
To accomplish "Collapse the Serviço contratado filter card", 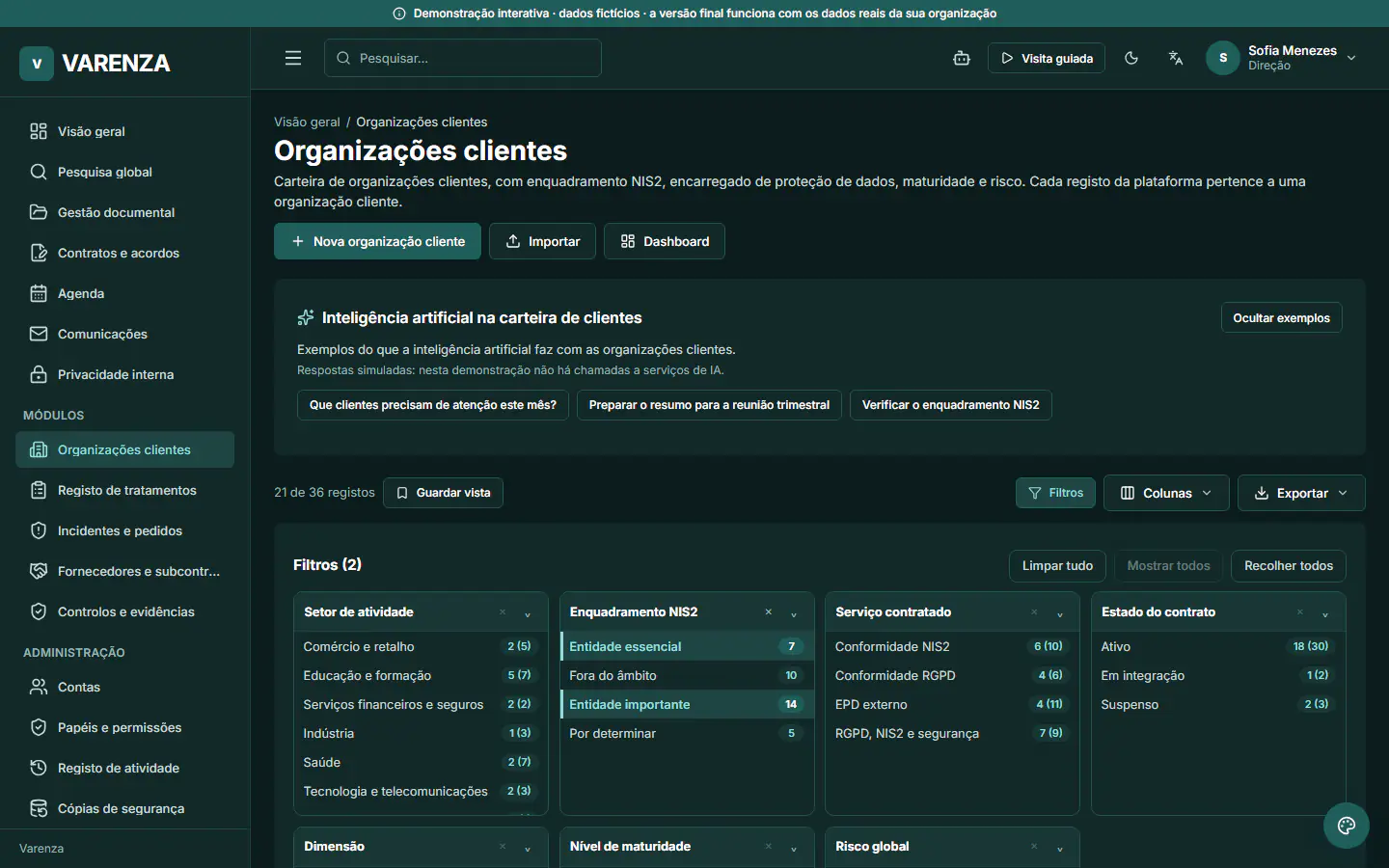I will pos(1060,613).
